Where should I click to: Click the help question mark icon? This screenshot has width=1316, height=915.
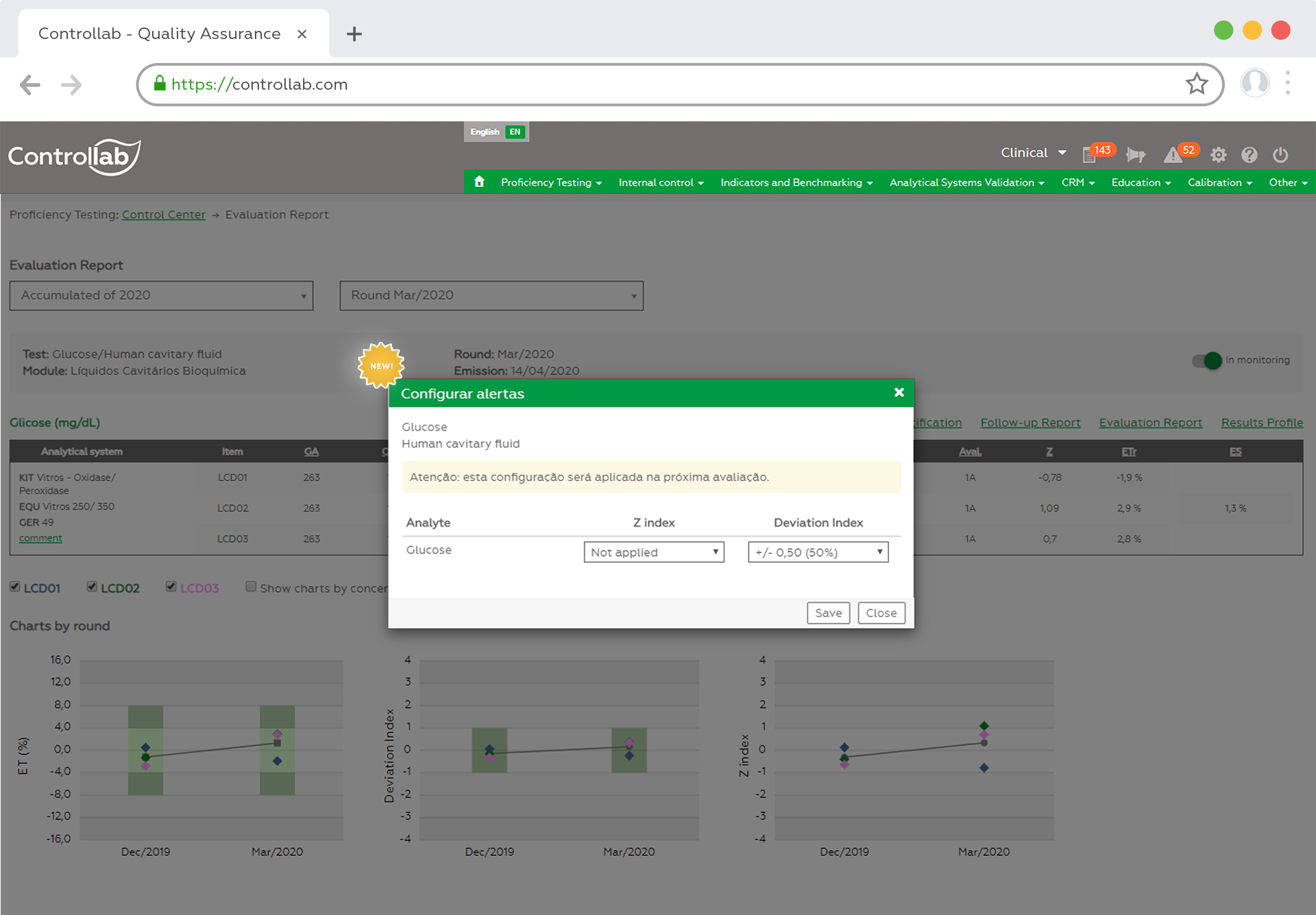coord(1250,155)
